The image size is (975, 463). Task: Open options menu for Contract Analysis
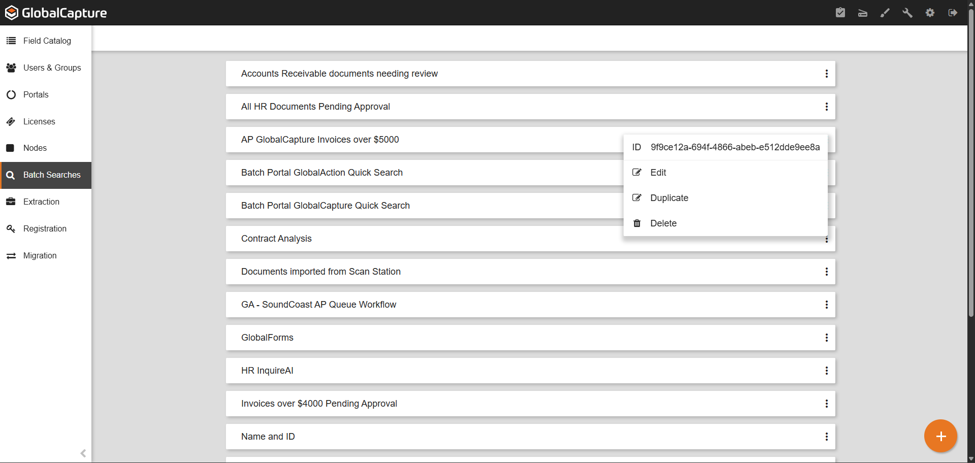click(826, 239)
